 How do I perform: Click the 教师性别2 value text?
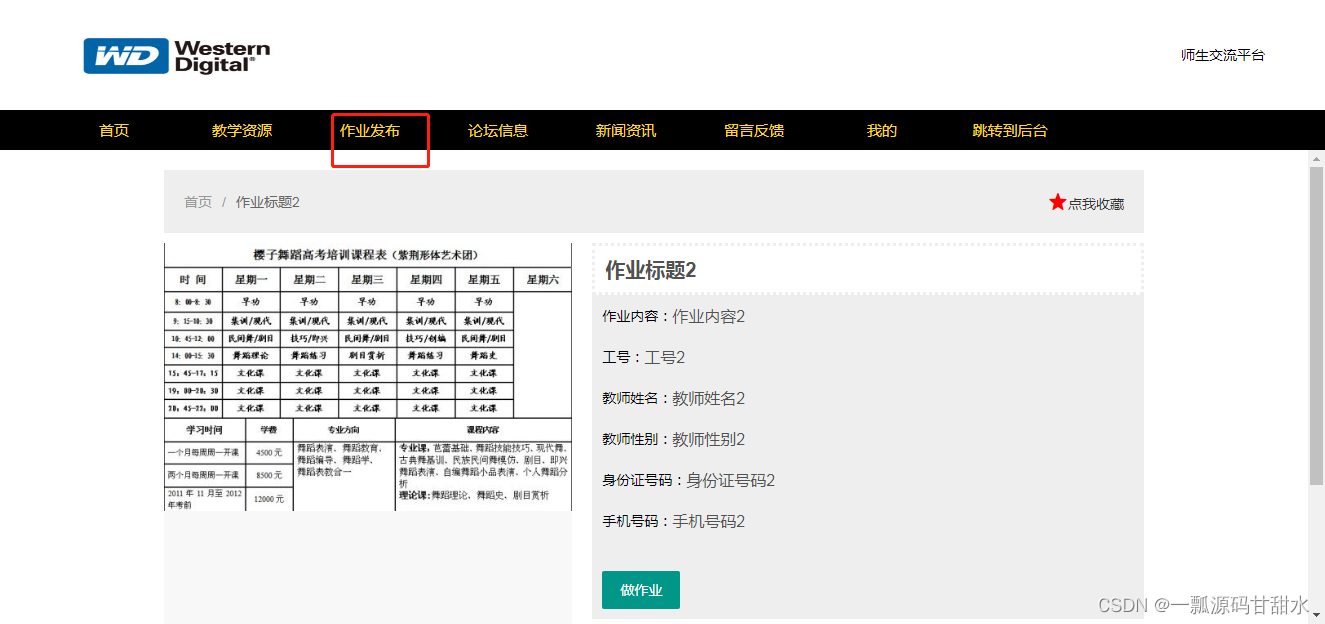point(709,439)
